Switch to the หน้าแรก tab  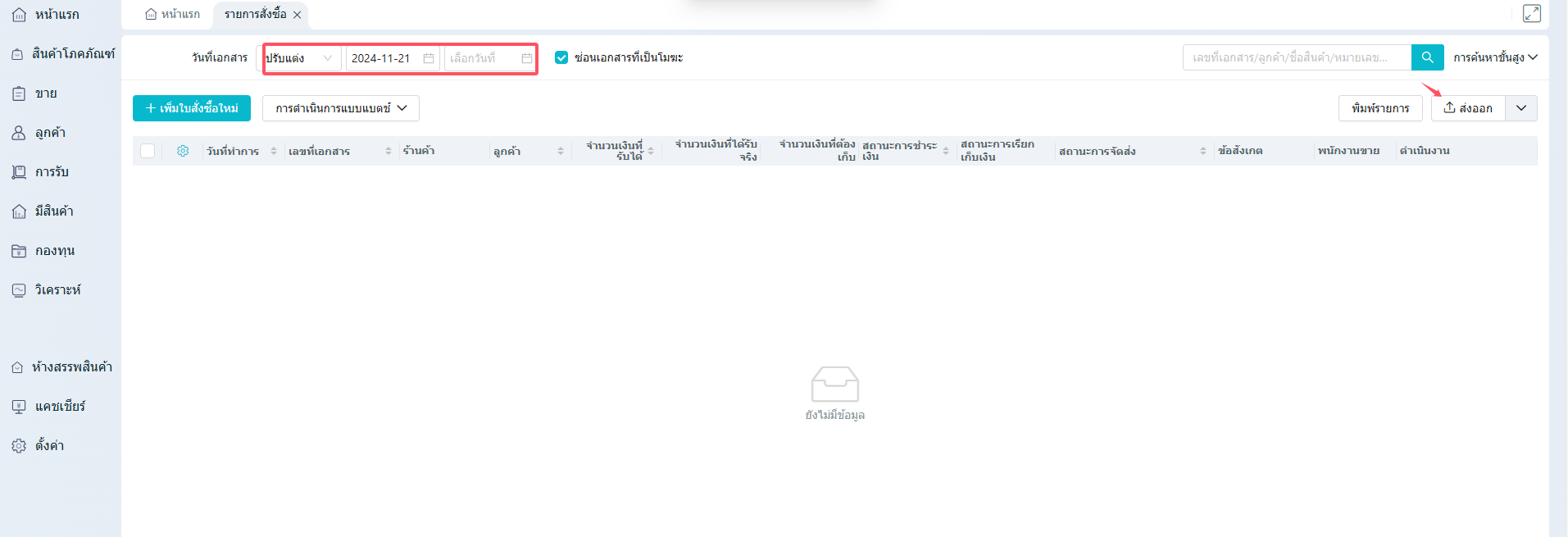point(173,14)
